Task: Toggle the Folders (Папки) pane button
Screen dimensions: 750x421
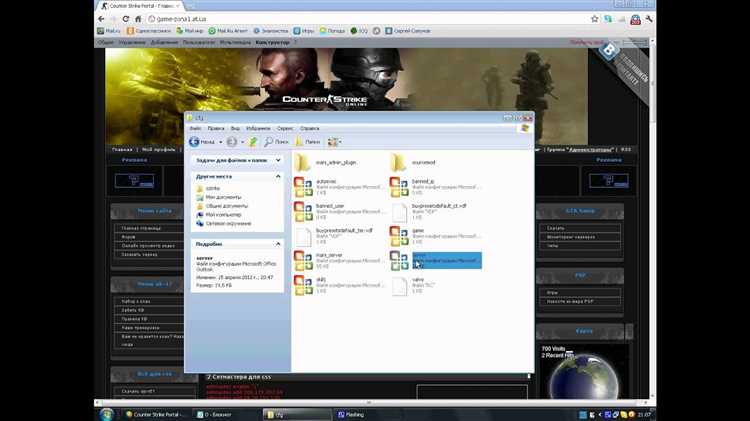Action: click(x=308, y=142)
